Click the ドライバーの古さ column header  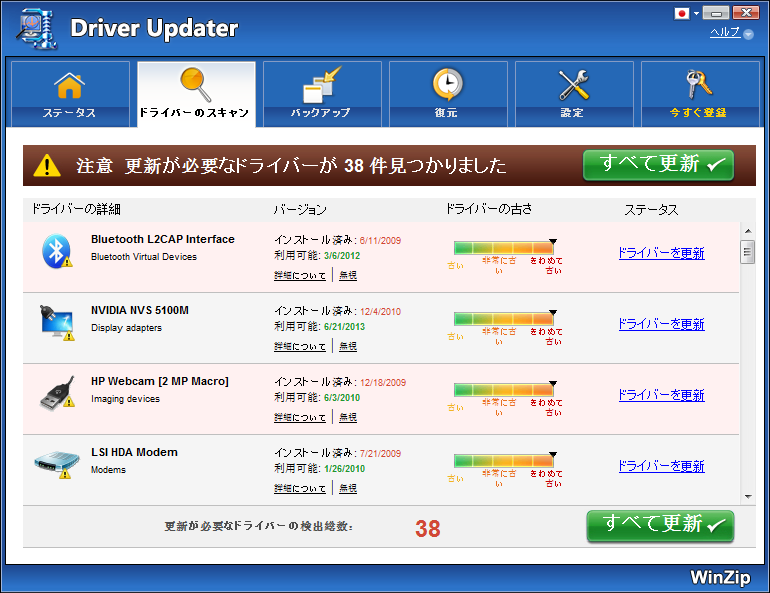[489, 209]
